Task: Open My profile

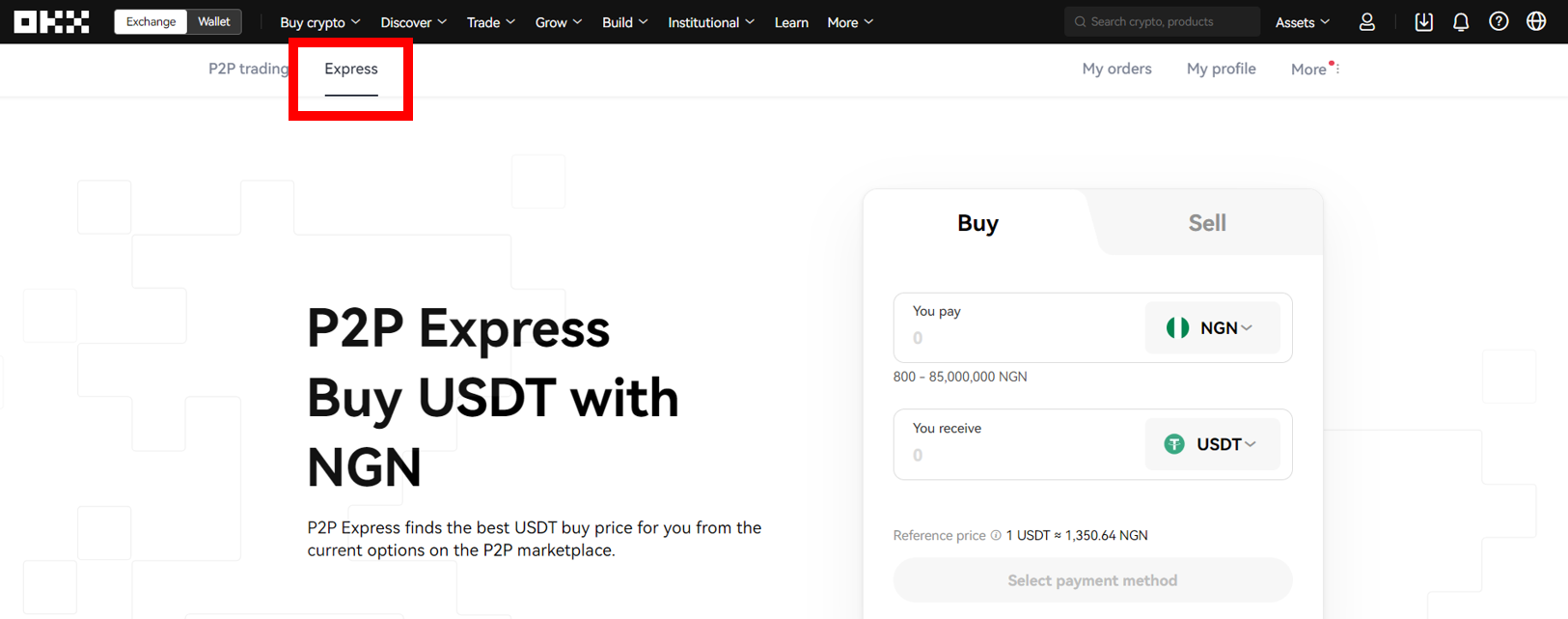Action: pos(1222,69)
